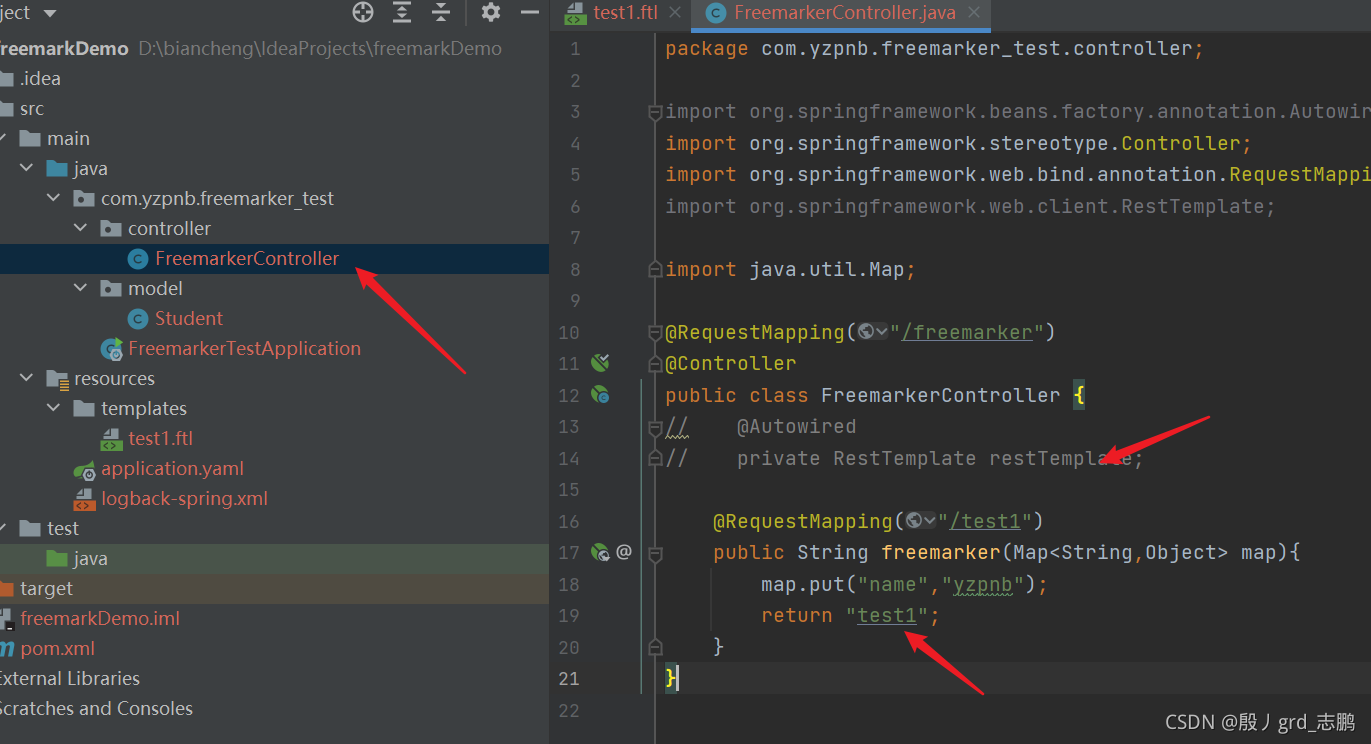Click the "/test1" URL mapping link

coord(984,521)
